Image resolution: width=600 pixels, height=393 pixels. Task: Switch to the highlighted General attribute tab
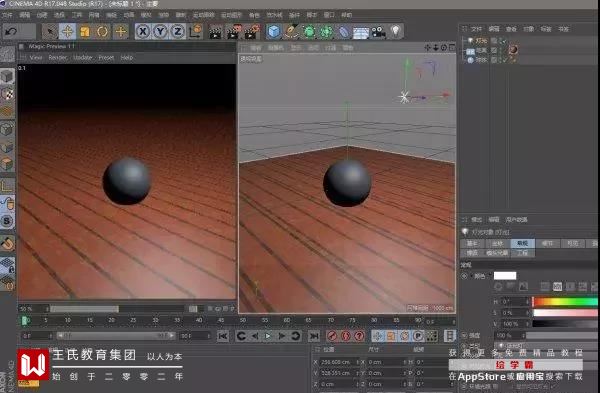coord(522,243)
